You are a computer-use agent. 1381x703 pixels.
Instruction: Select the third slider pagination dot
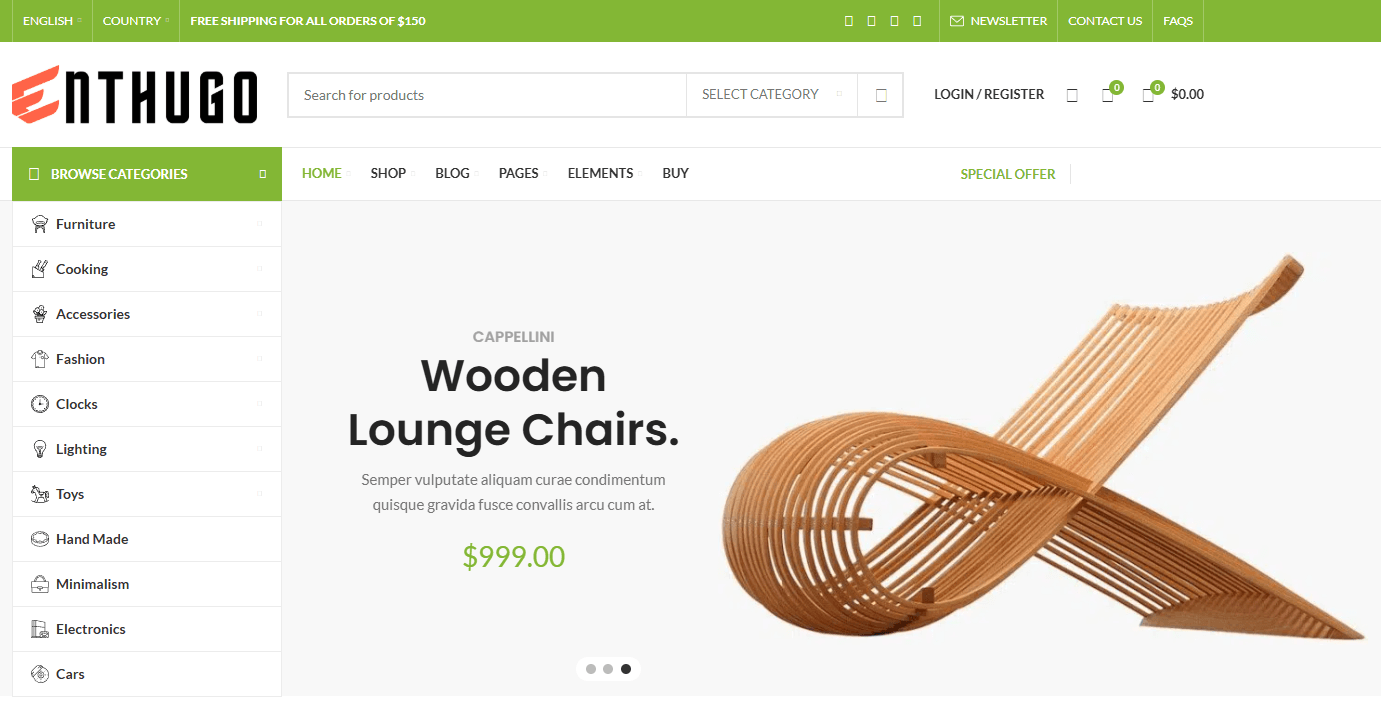pos(626,669)
